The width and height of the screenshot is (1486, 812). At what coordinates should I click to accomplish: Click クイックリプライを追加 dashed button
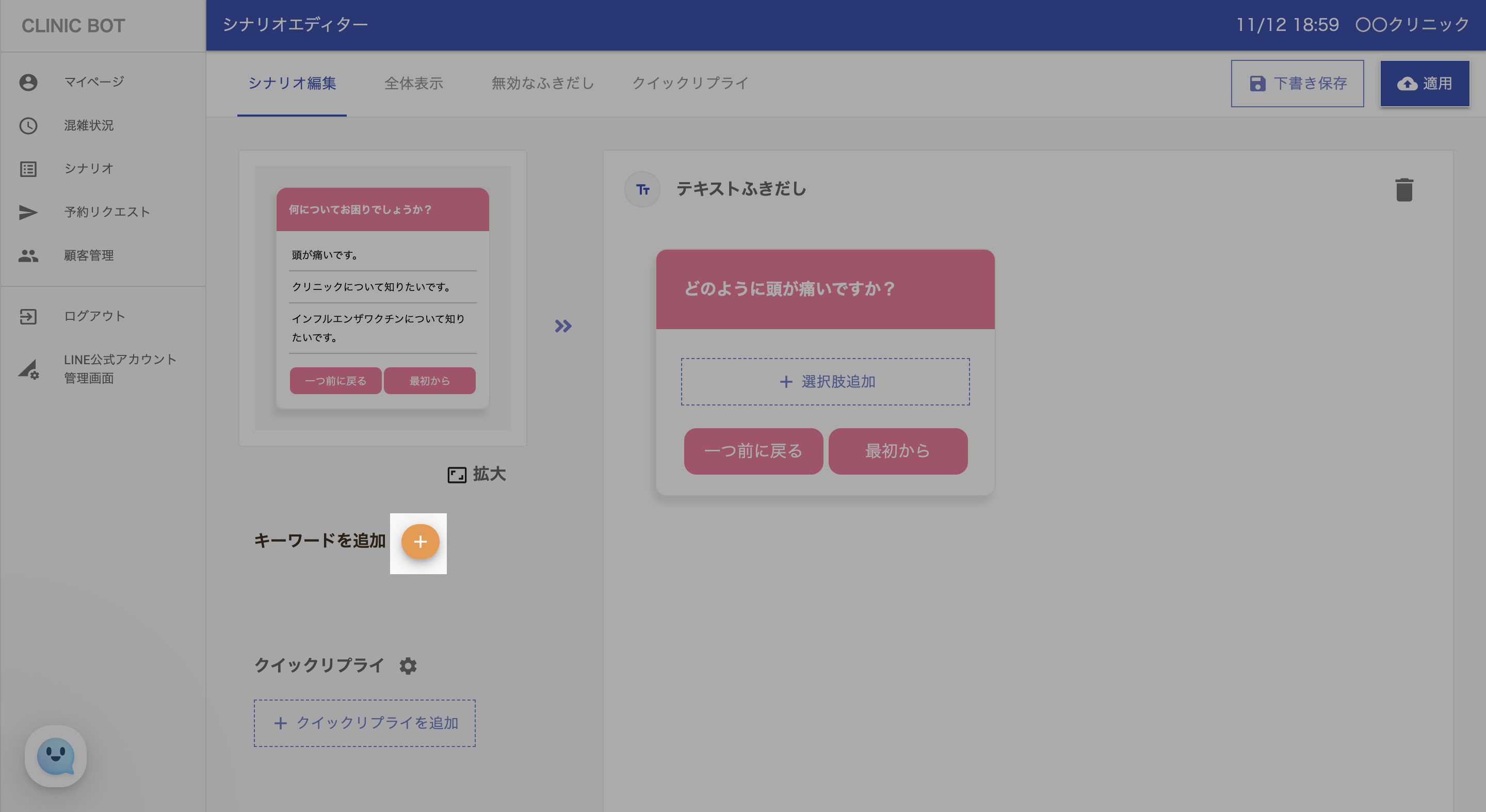tap(365, 723)
